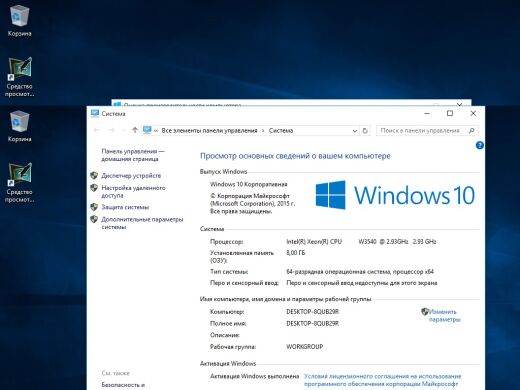520x390 pixels.
Task: Open the lower Корзина desktop icon
Action: click(x=19, y=126)
